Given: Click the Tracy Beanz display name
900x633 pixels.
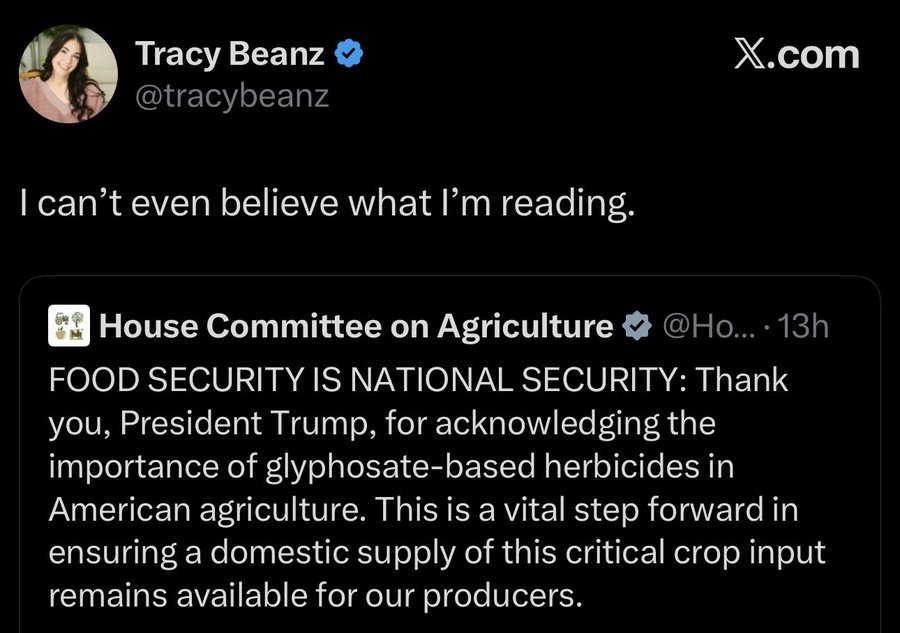Looking at the screenshot, I should 229,54.
